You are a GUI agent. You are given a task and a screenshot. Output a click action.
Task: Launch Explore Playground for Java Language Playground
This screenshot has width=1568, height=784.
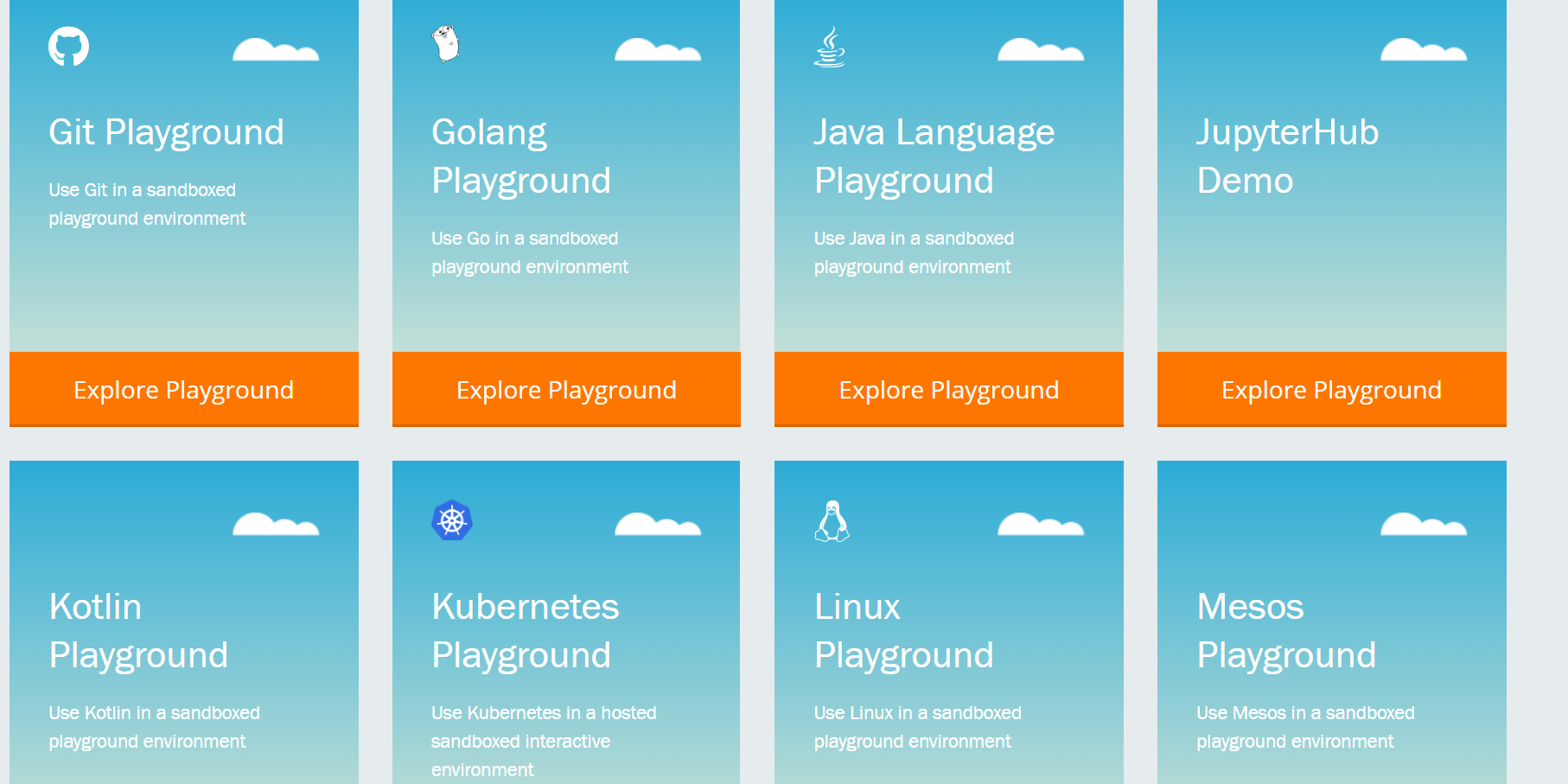pos(949,389)
